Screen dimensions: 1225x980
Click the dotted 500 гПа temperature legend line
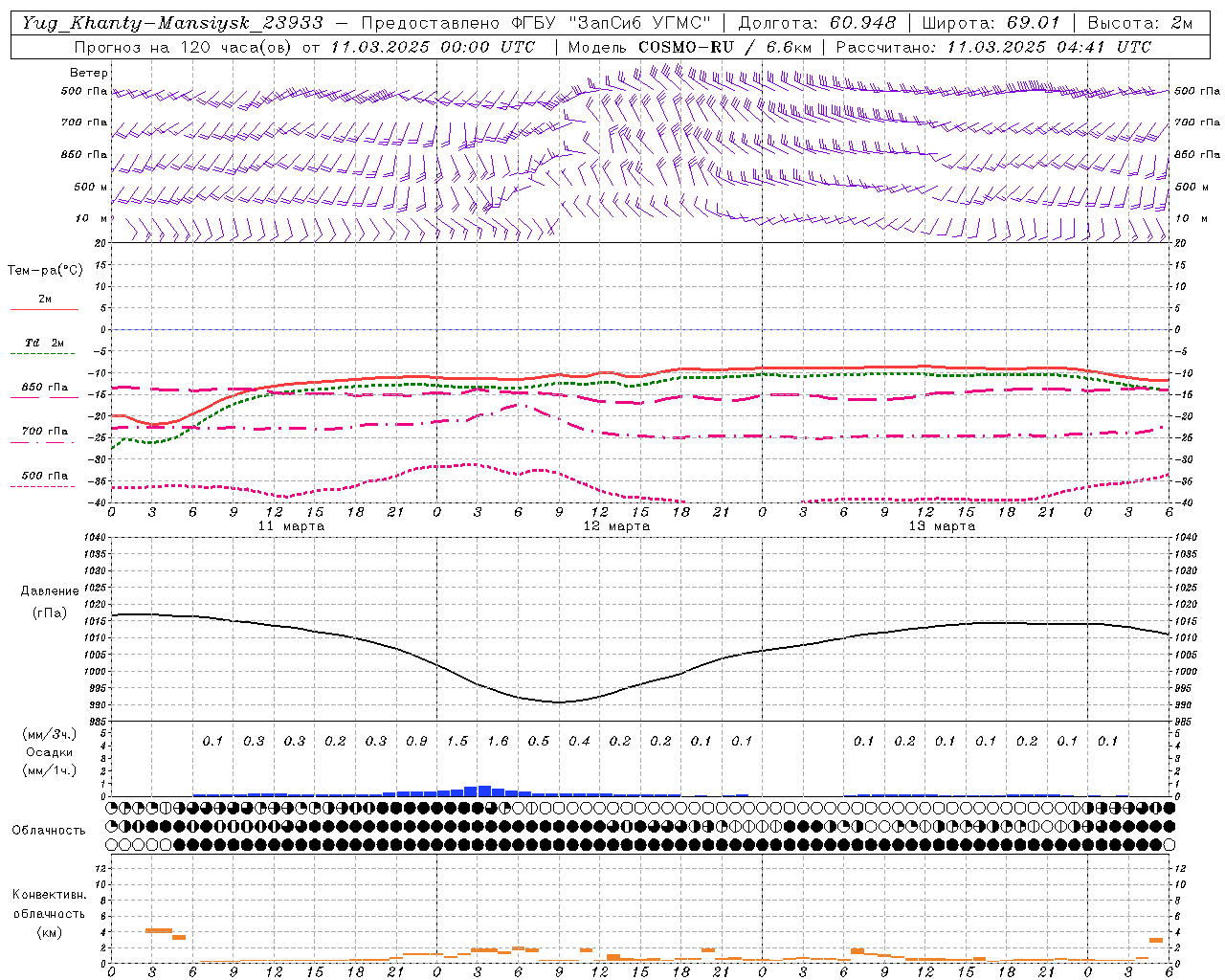coord(43,487)
